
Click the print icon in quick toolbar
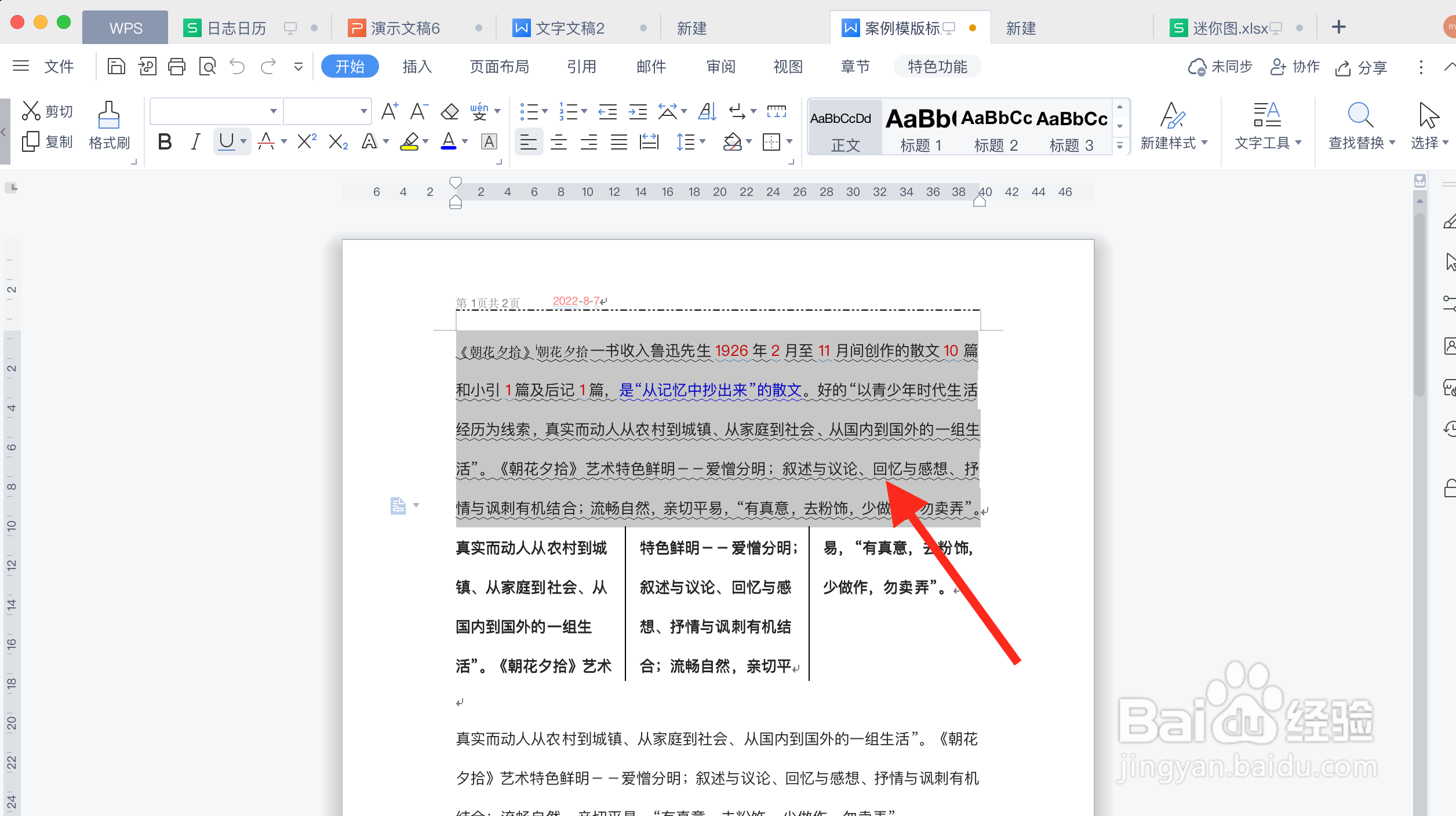(x=177, y=67)
